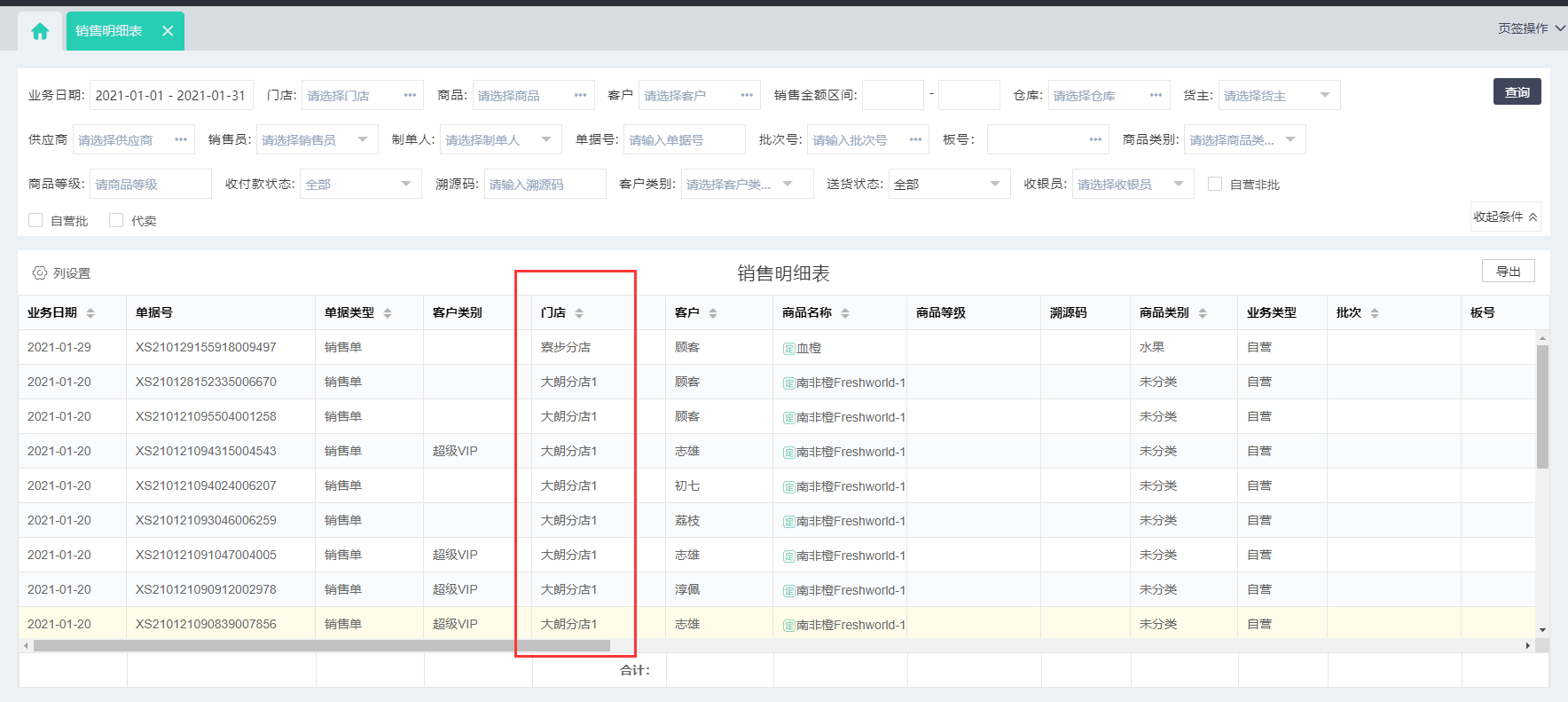
Task: Focus the maximum 销售金额区间 input
Action: pyautogui.click(x=968, y=95)
